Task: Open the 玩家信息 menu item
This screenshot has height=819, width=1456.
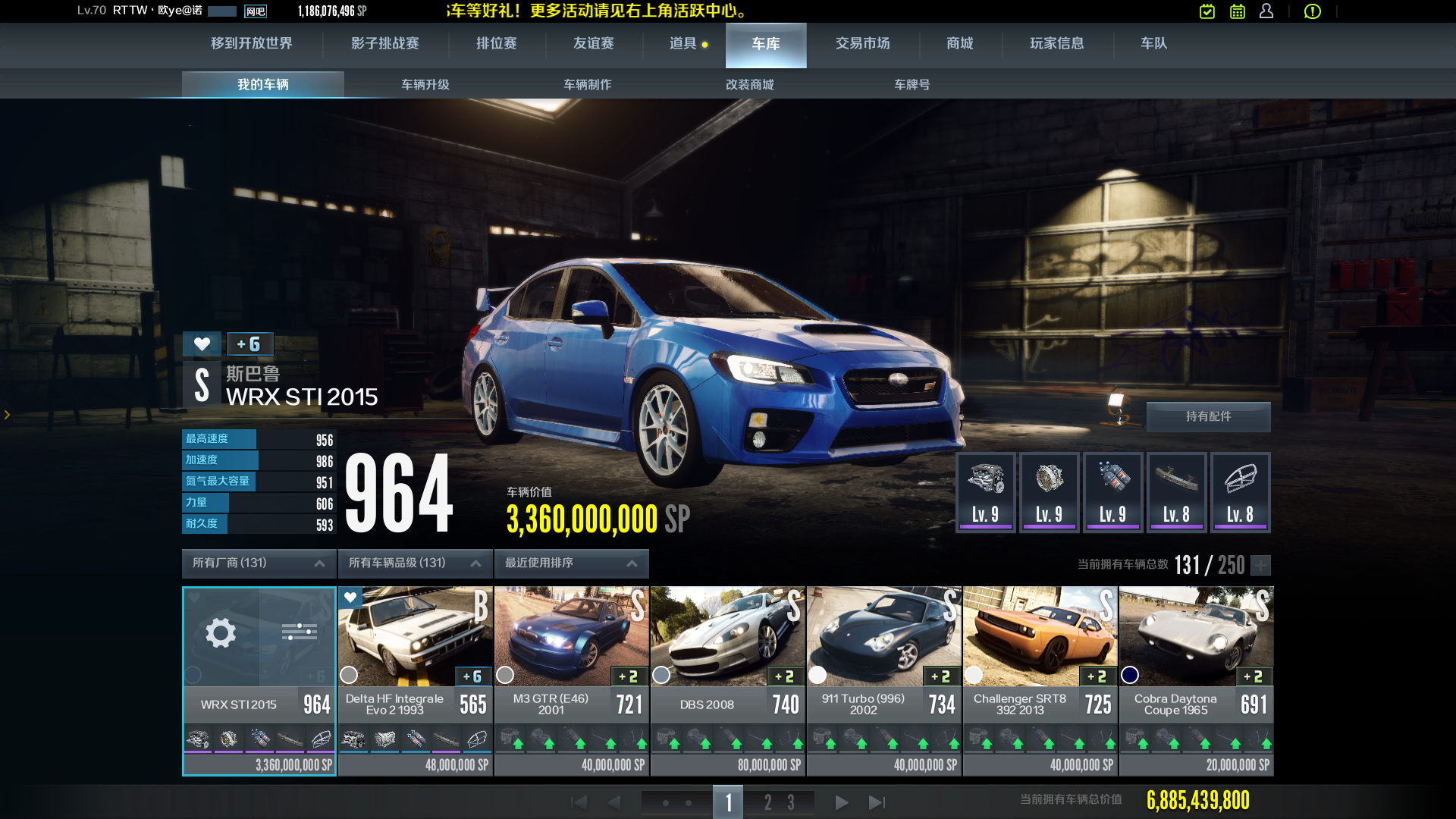Action: (1057, 44)
